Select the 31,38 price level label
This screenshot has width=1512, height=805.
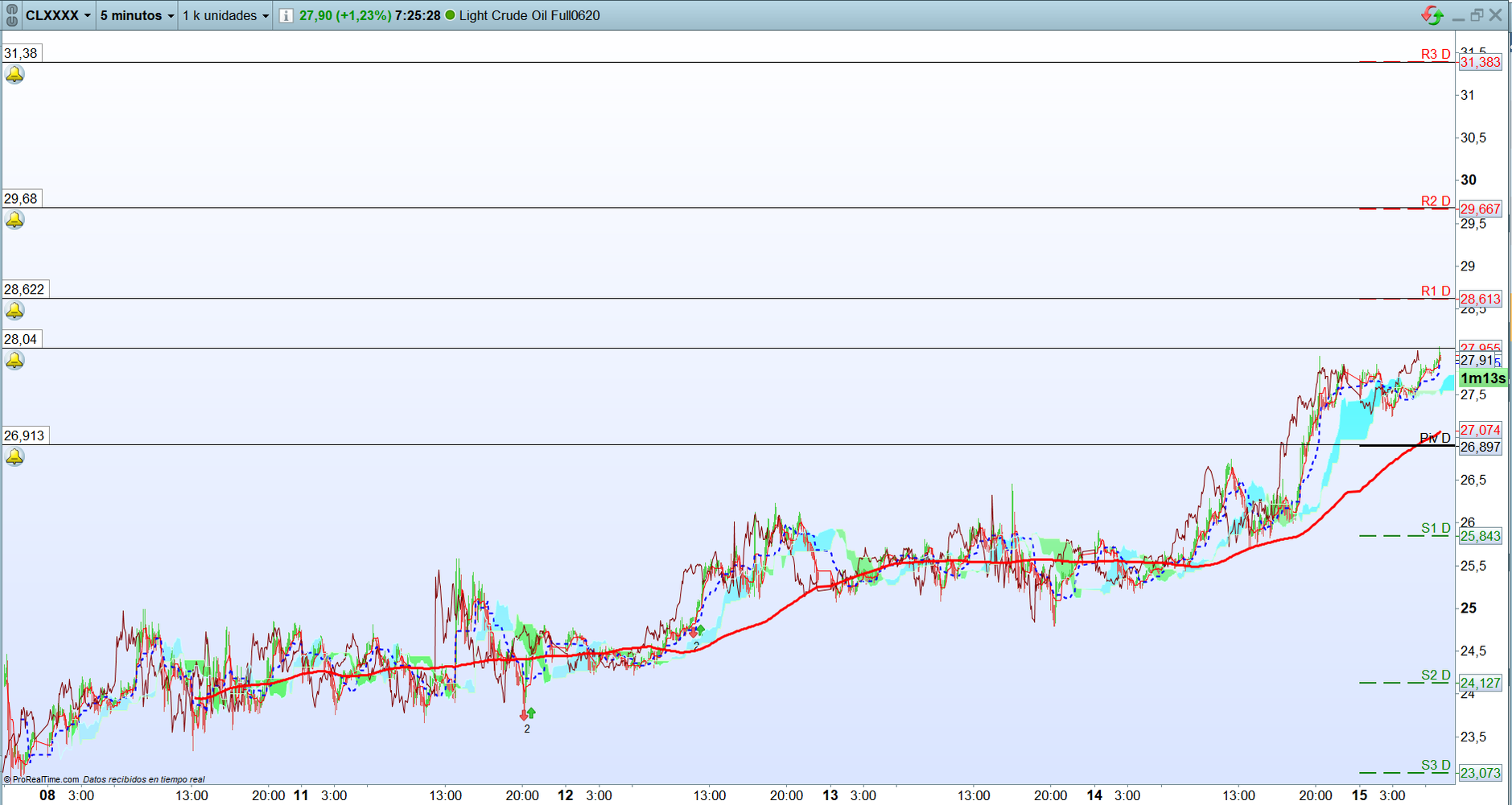(21, 53)
